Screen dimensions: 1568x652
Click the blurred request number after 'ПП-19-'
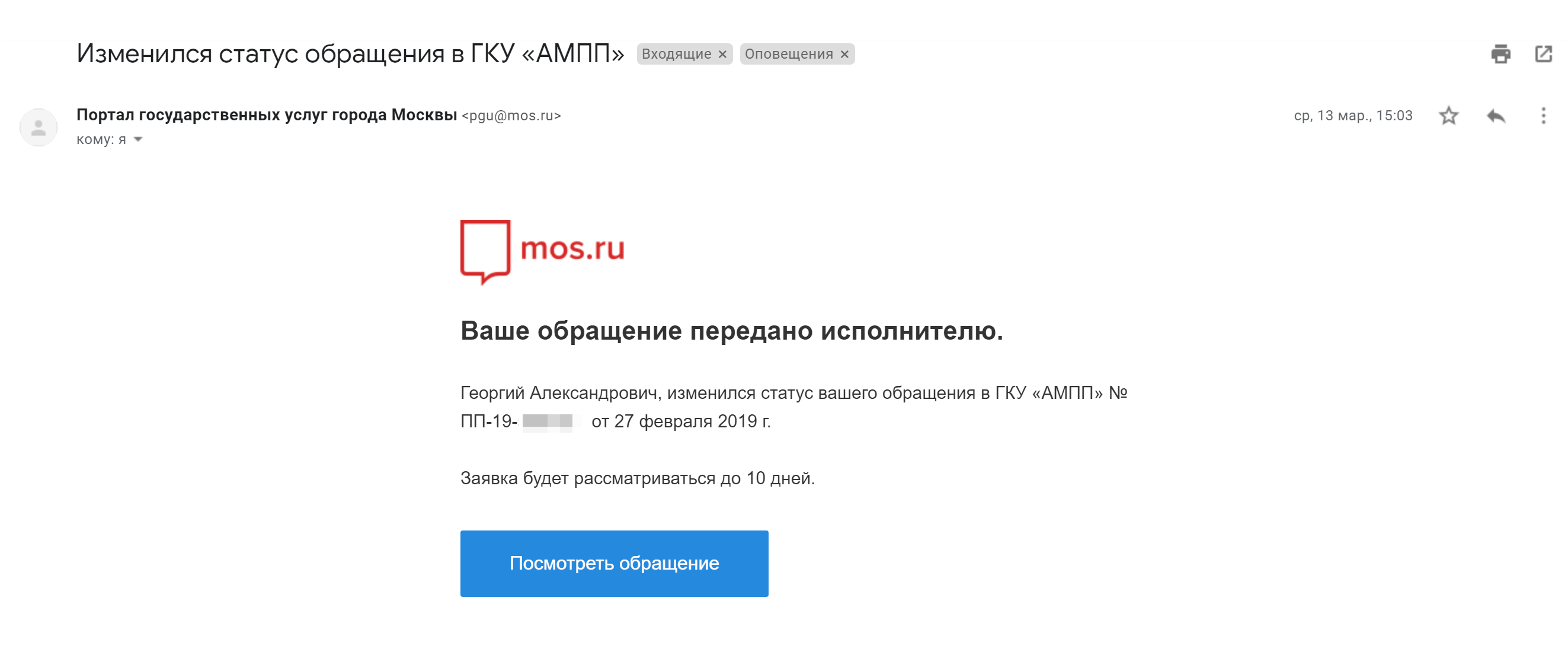[x=547, y=421]
